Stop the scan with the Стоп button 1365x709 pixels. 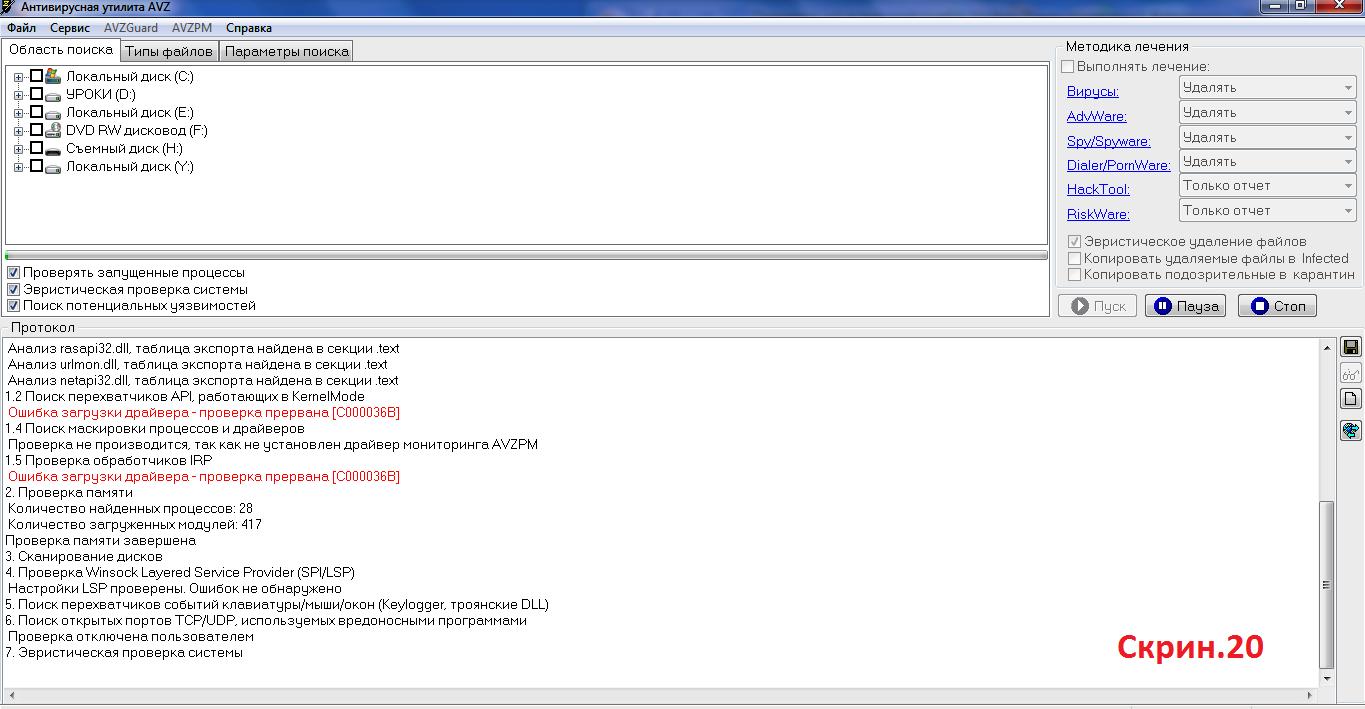1277,306
